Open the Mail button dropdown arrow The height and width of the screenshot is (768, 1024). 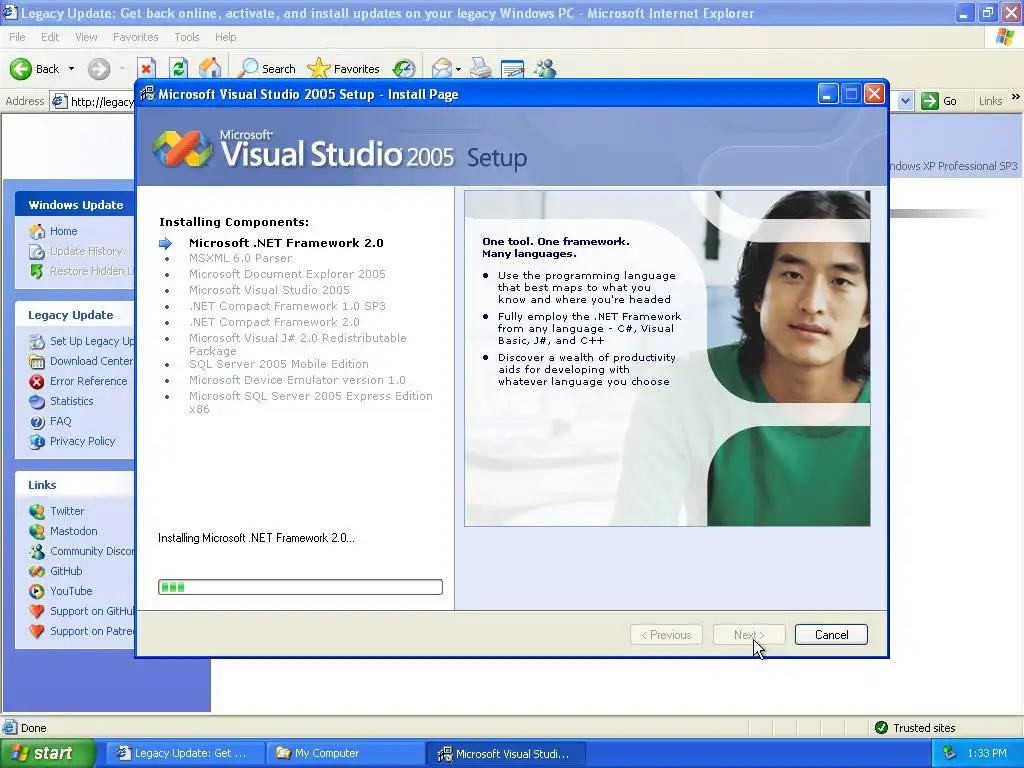[x=458, y=69]
